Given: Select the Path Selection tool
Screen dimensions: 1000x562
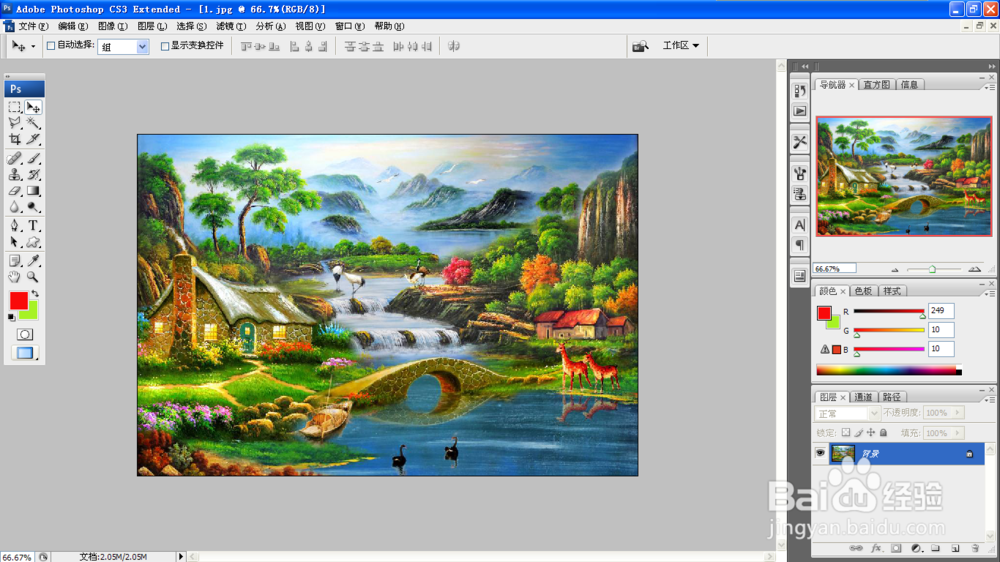Looking at the screenshot, I should (15, 242).
